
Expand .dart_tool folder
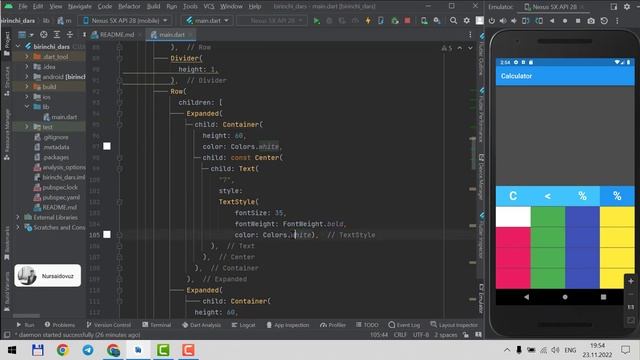[x=27, y=57]
